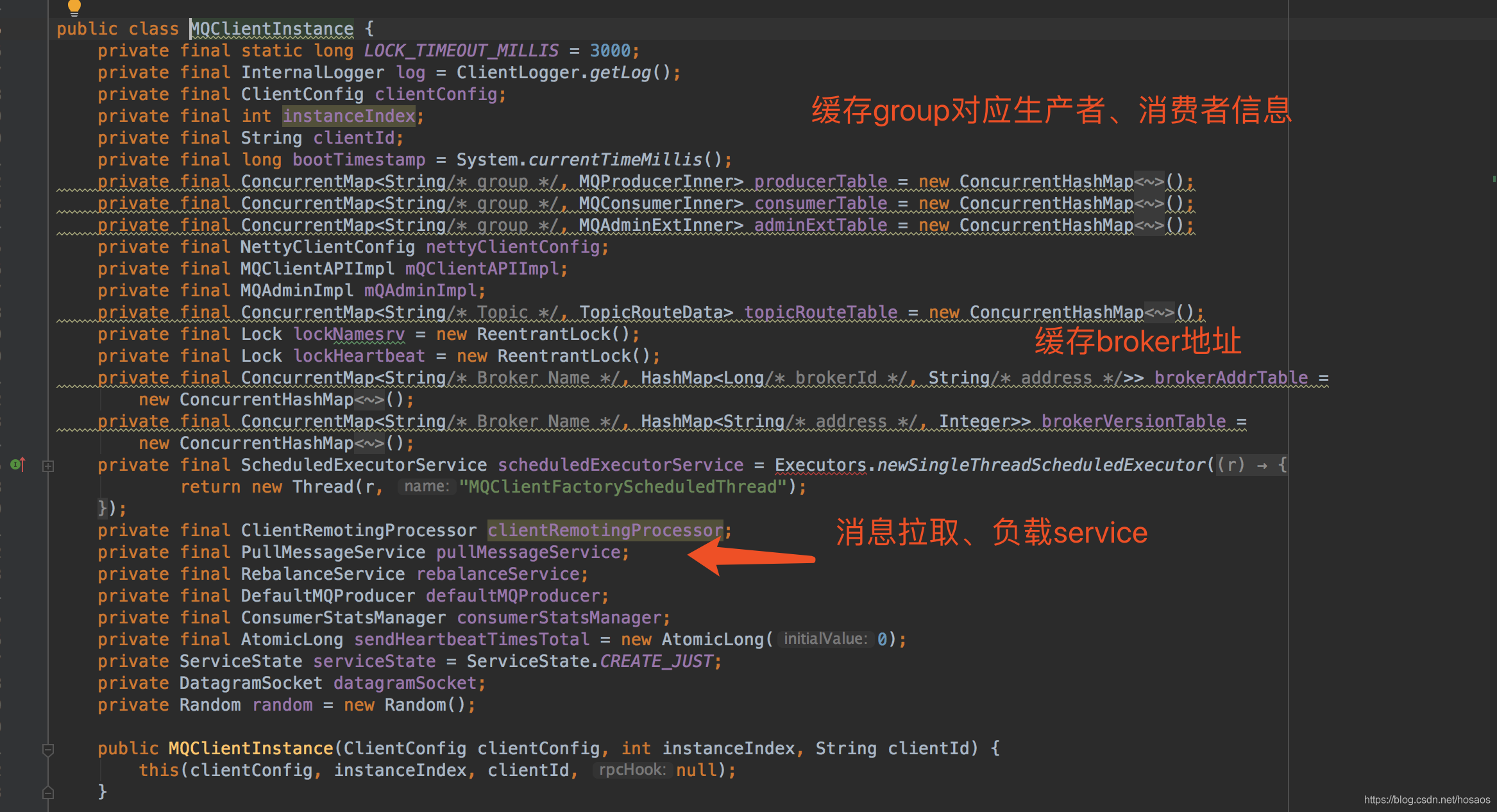The width and height of the screenshot is (1497, 812).
Task: Click the yellow lightbulb intention icon
Action: (x=74, y=7)
